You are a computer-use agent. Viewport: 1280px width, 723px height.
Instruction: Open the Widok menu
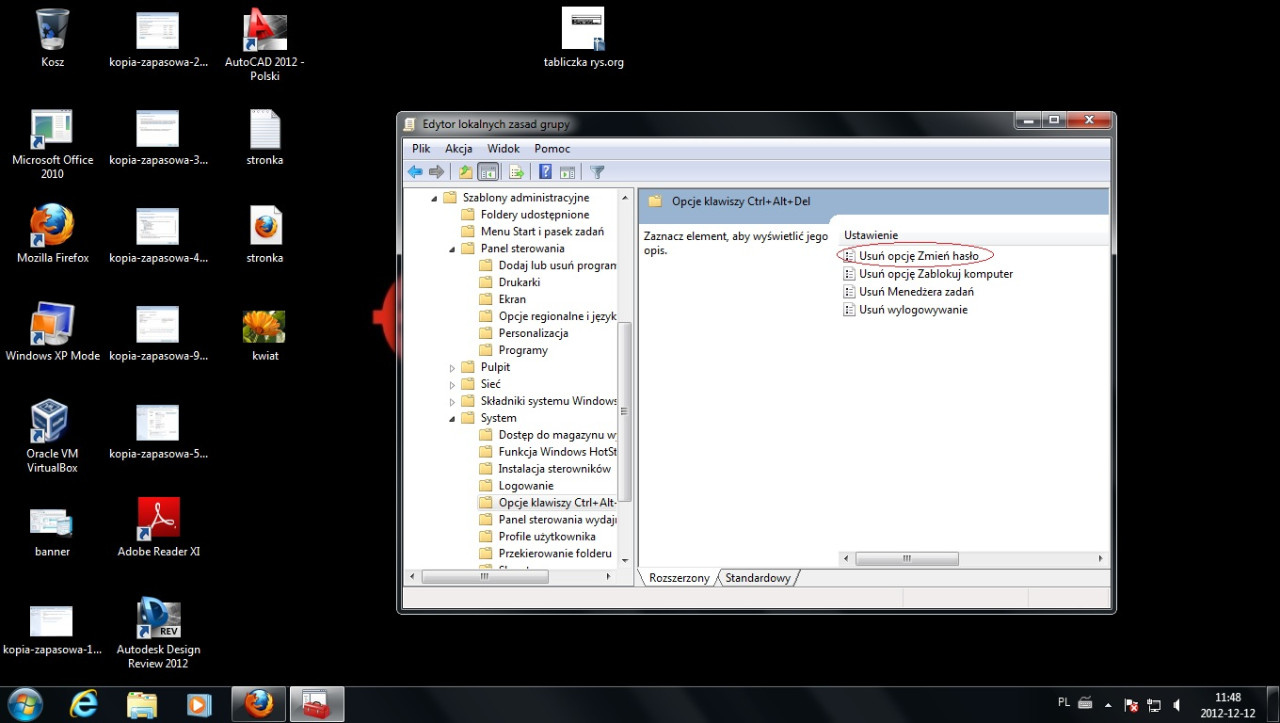click(503, 148)
